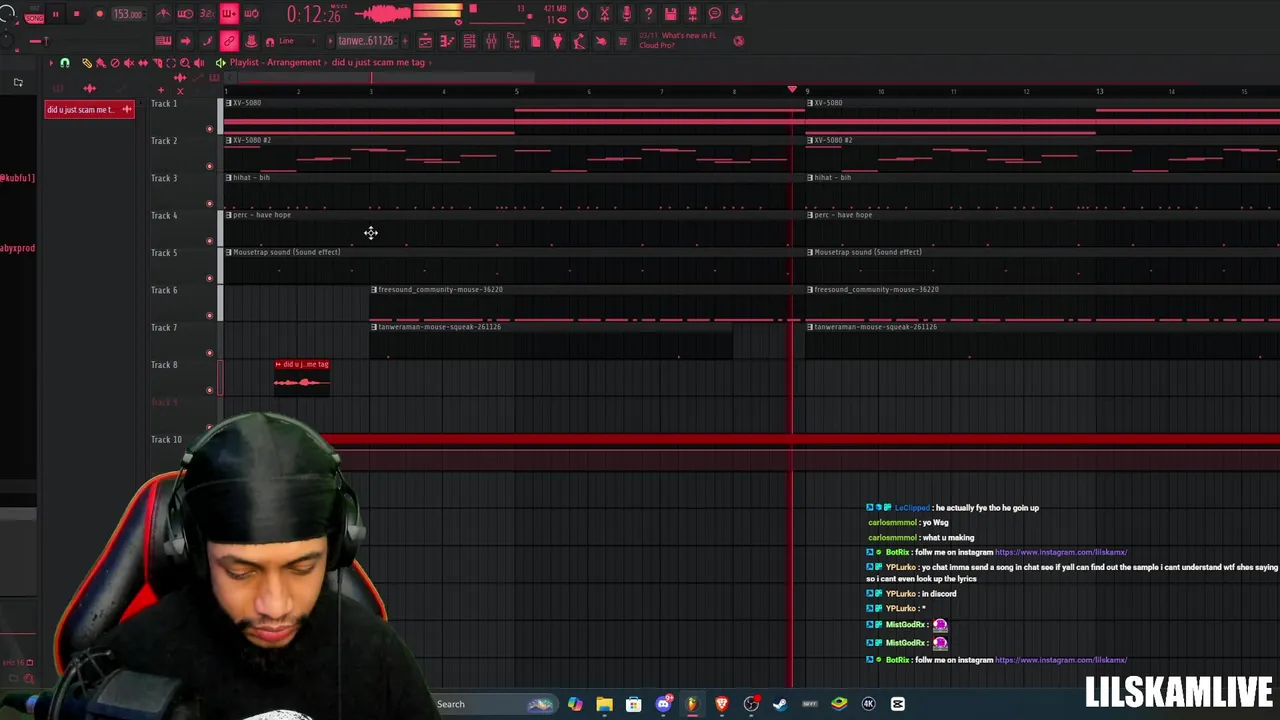Toggle overdub blend recording
The height and width of the screenshot is (720, 1280).
[229, 14]
